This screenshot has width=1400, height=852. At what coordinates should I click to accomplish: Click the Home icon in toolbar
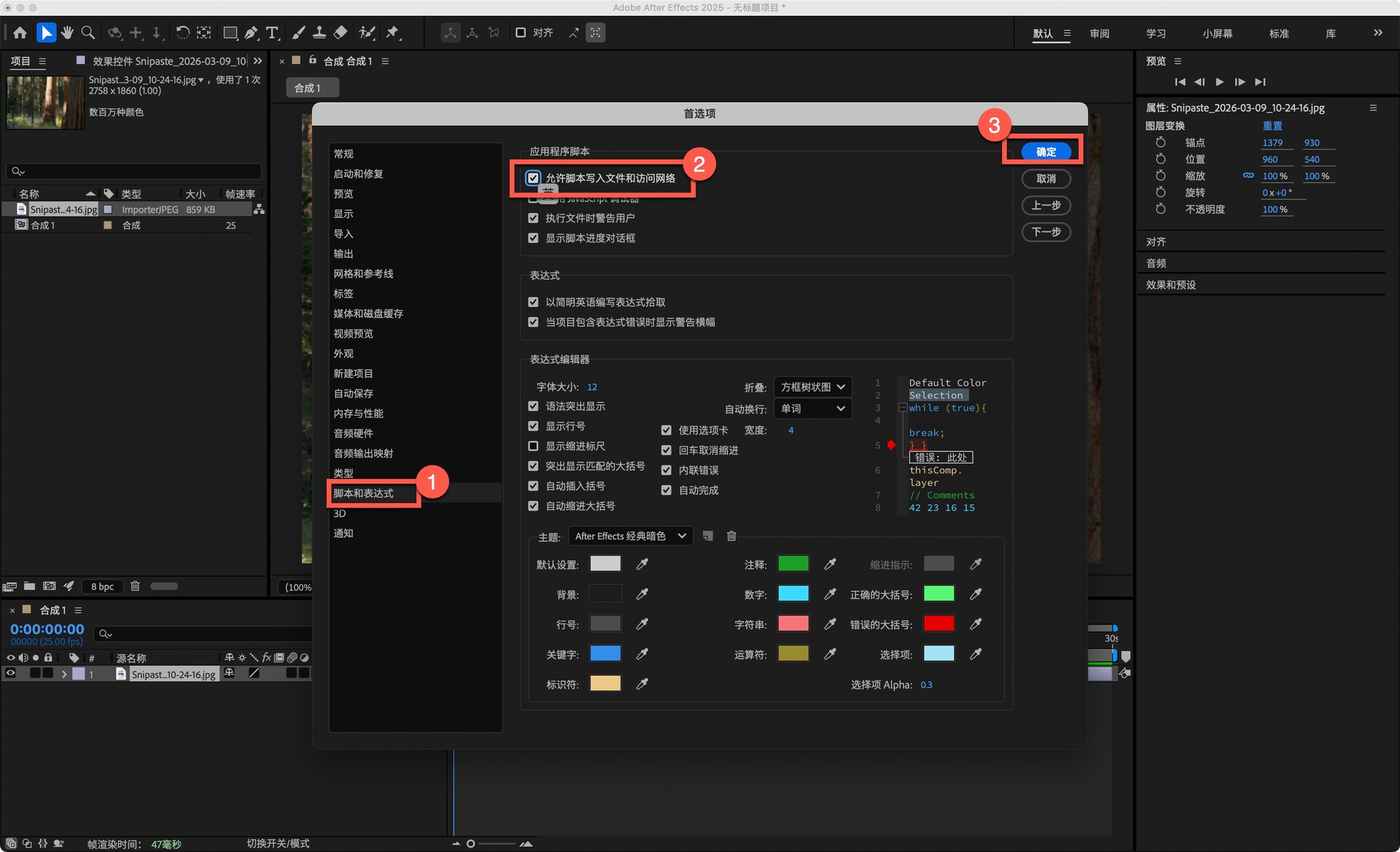(x=20, y=32)
